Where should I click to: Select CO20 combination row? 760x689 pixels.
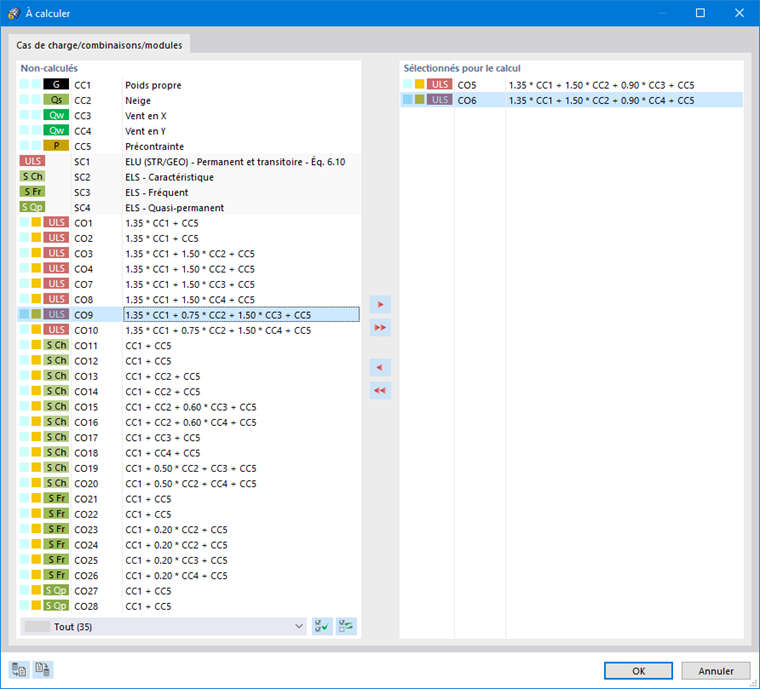[x=189, y=484]
